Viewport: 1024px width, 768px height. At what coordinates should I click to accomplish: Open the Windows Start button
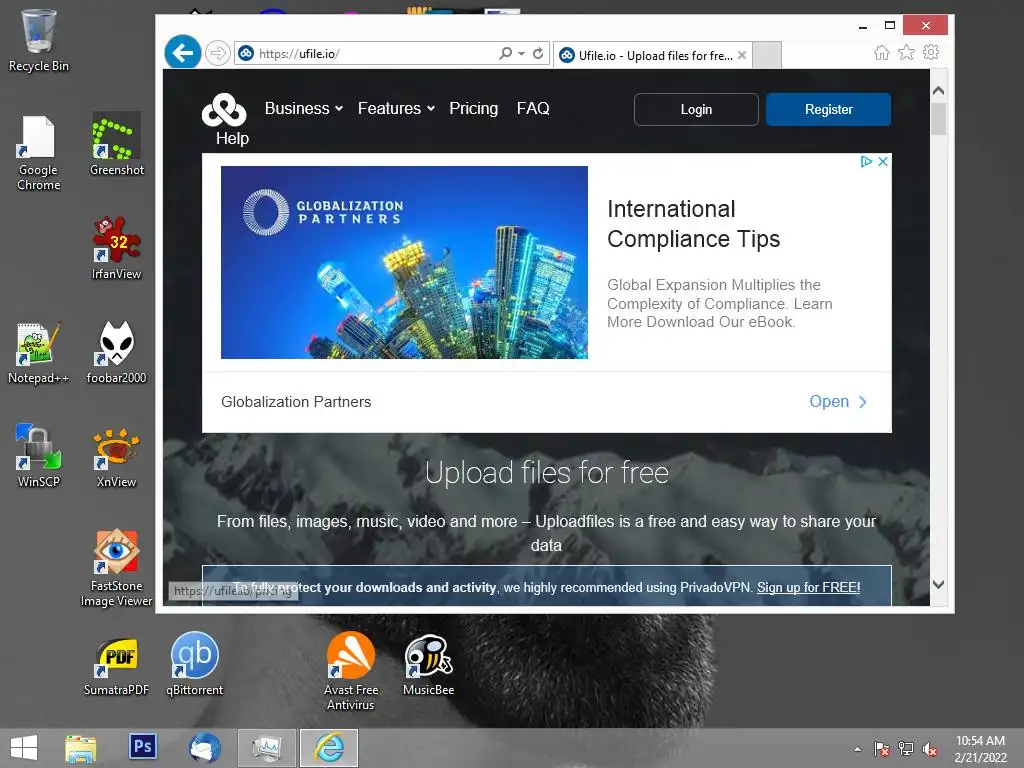pos(24,748)
